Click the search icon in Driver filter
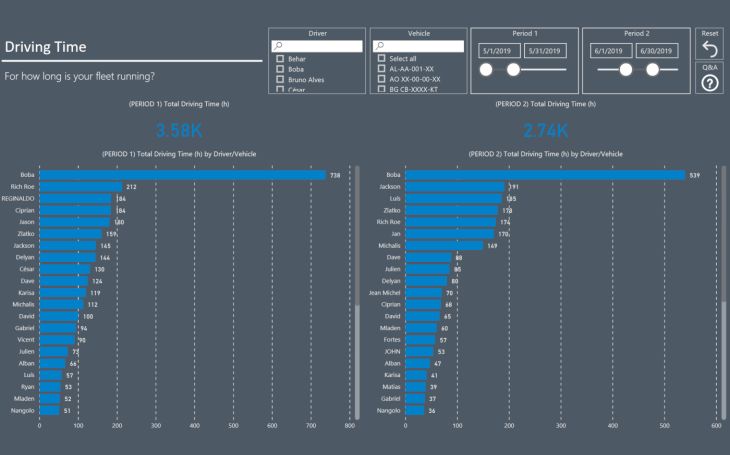The height and width of the screenshot is (455, 730). coord(277,46)
